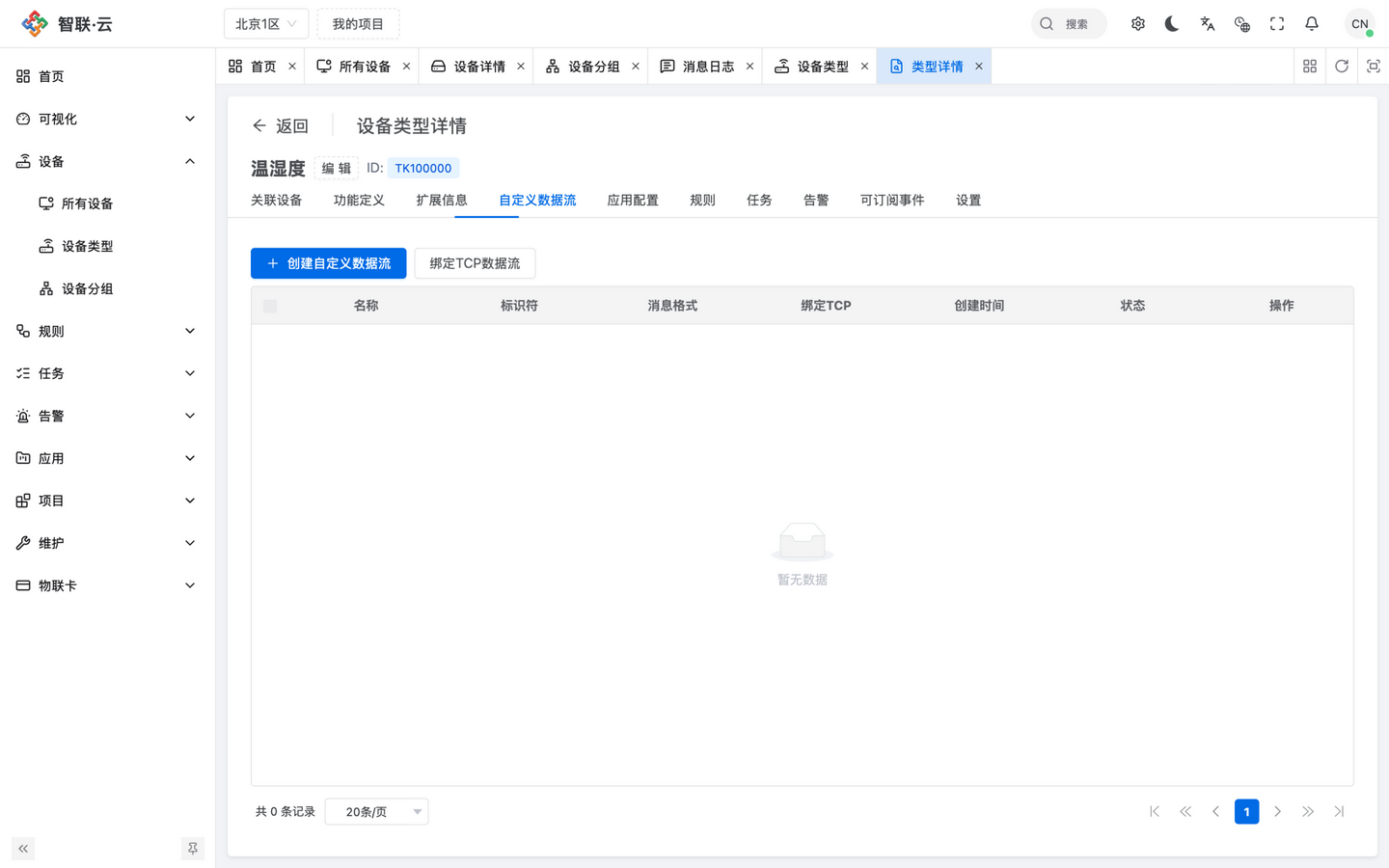Click the 创建时间 column header
Screen dimensions: 1389x868
[x=979, y=306]
